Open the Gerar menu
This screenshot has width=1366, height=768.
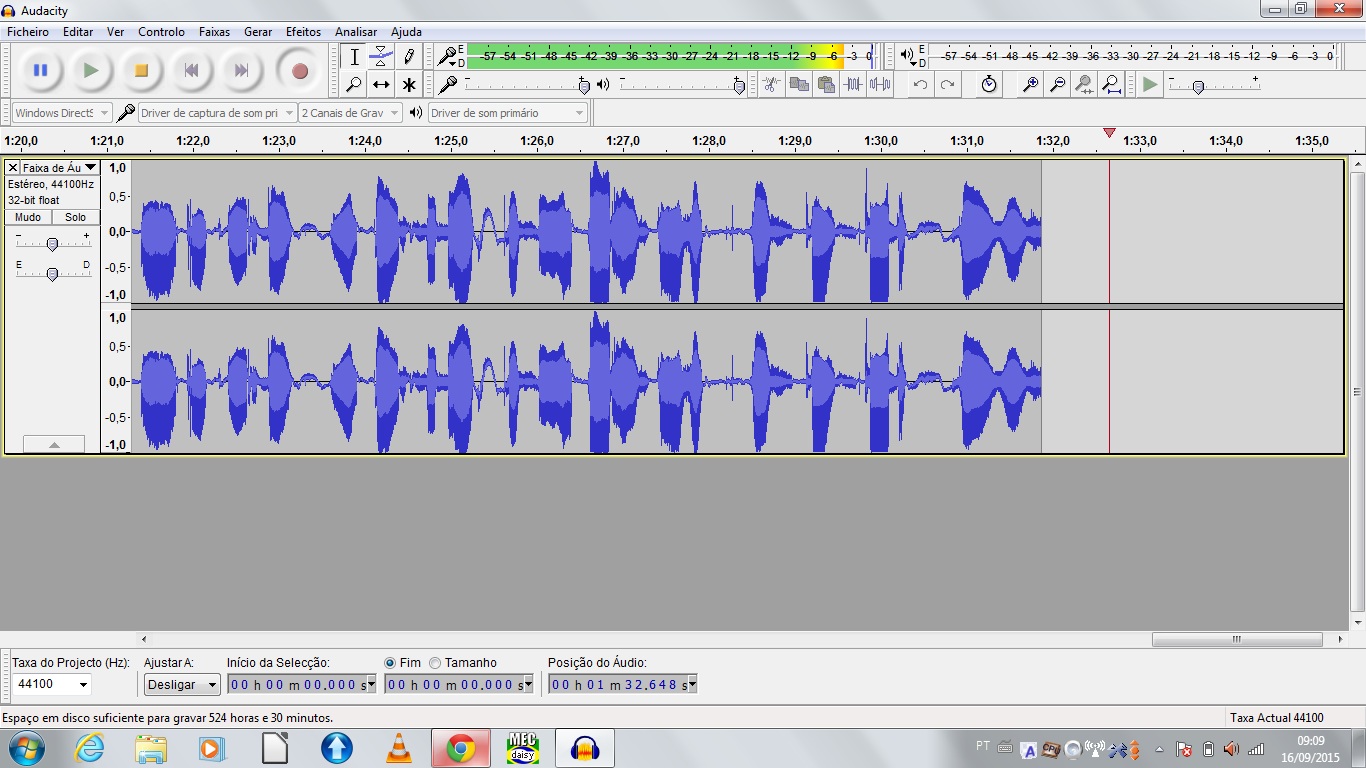coord(258,31)
